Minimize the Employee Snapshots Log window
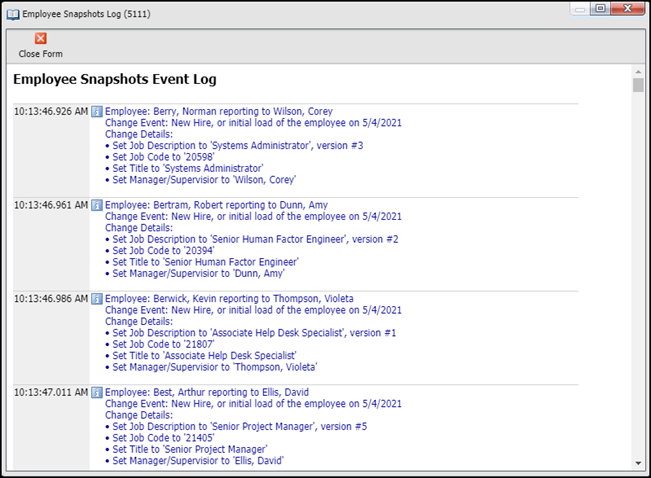This screenshot has width=651, height=478. pyautogui.click(x=579, y=8)
